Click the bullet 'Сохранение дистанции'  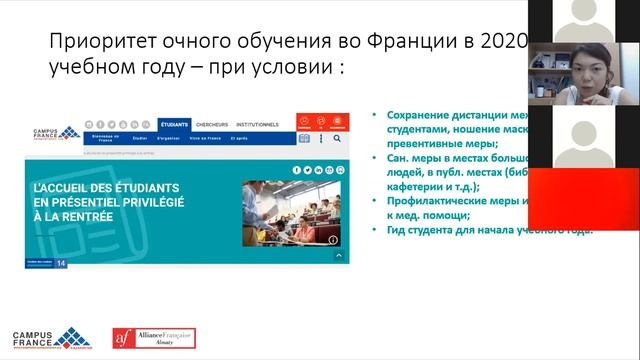pos(457,129)
